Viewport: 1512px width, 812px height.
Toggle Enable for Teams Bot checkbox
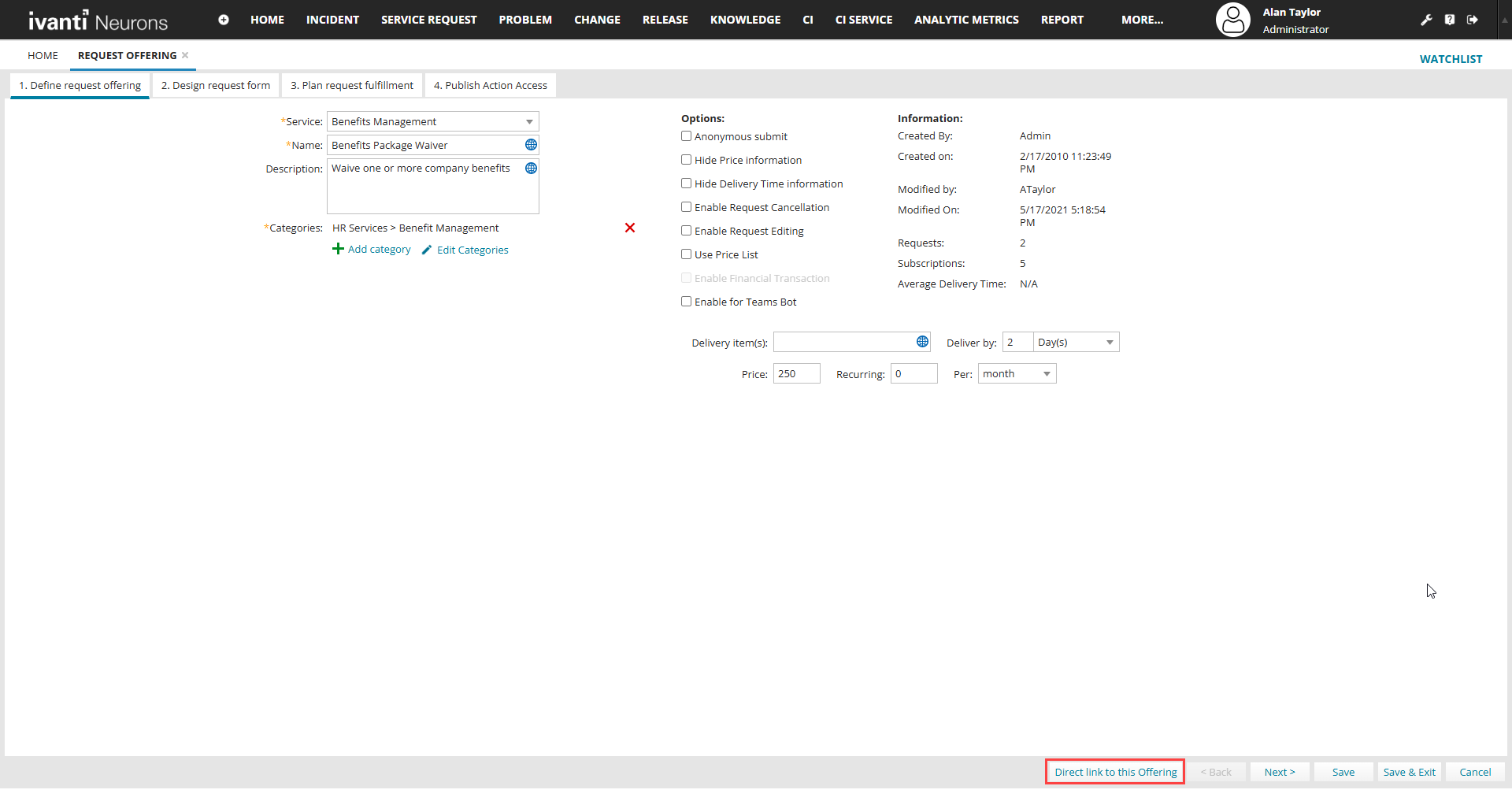coord(687,302)
